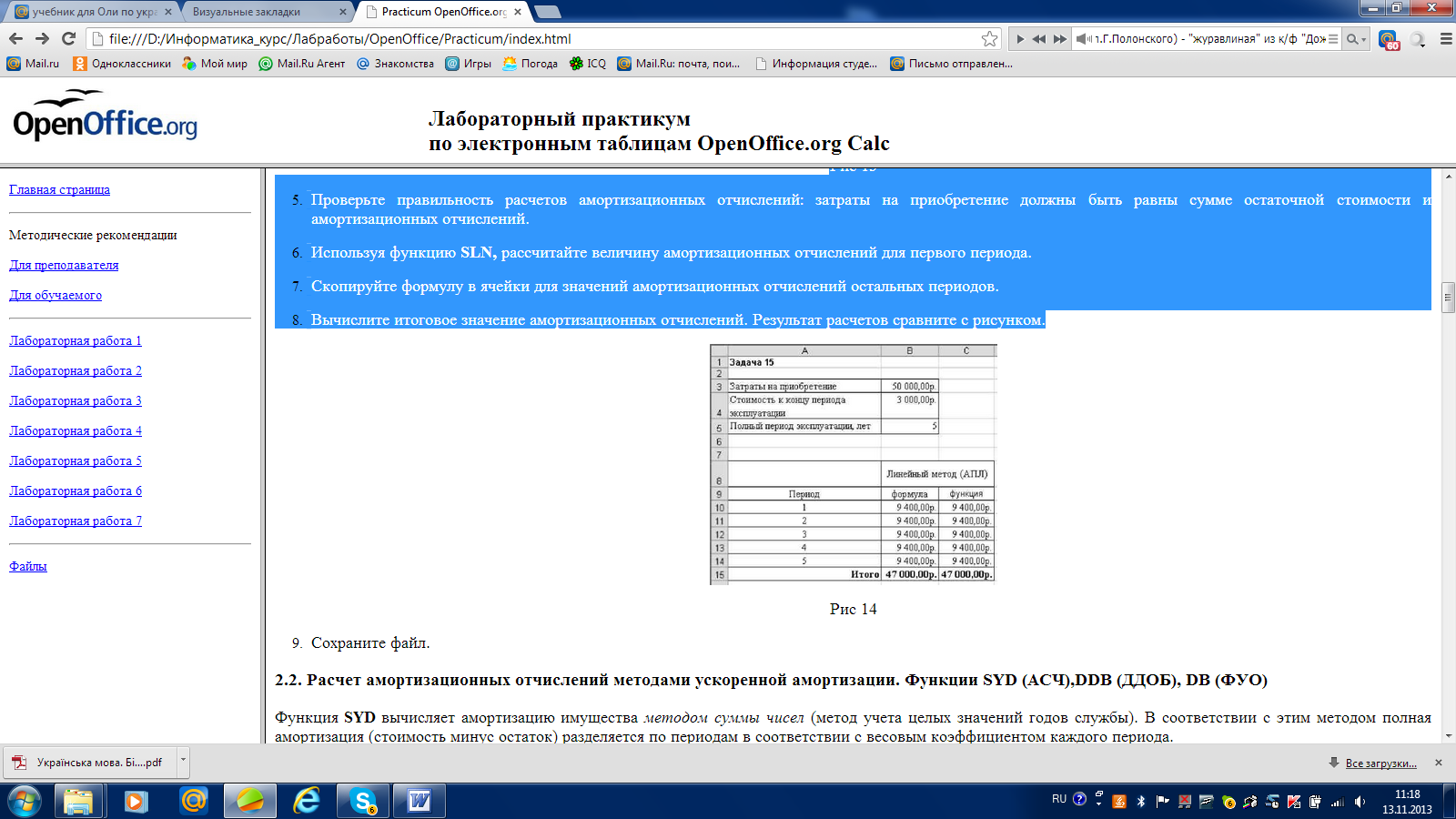Open Лабораторная работа 6

76,490
